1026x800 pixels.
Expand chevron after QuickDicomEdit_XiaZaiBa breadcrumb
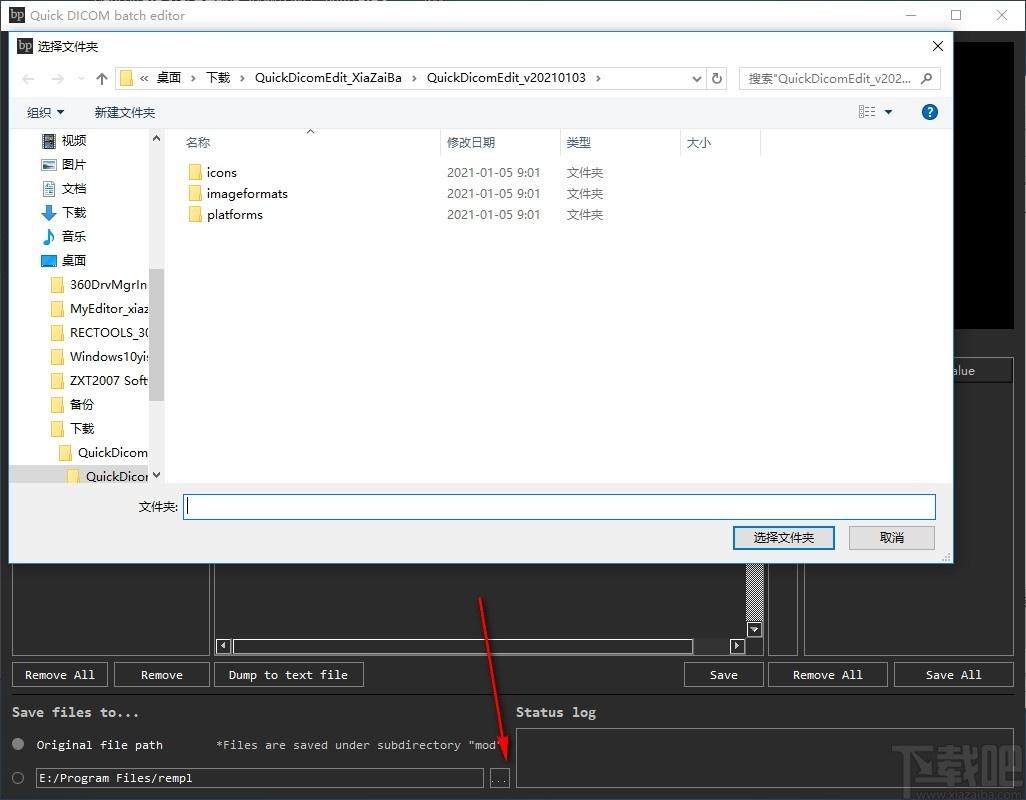pyautogui.click(x=414, y=78)
